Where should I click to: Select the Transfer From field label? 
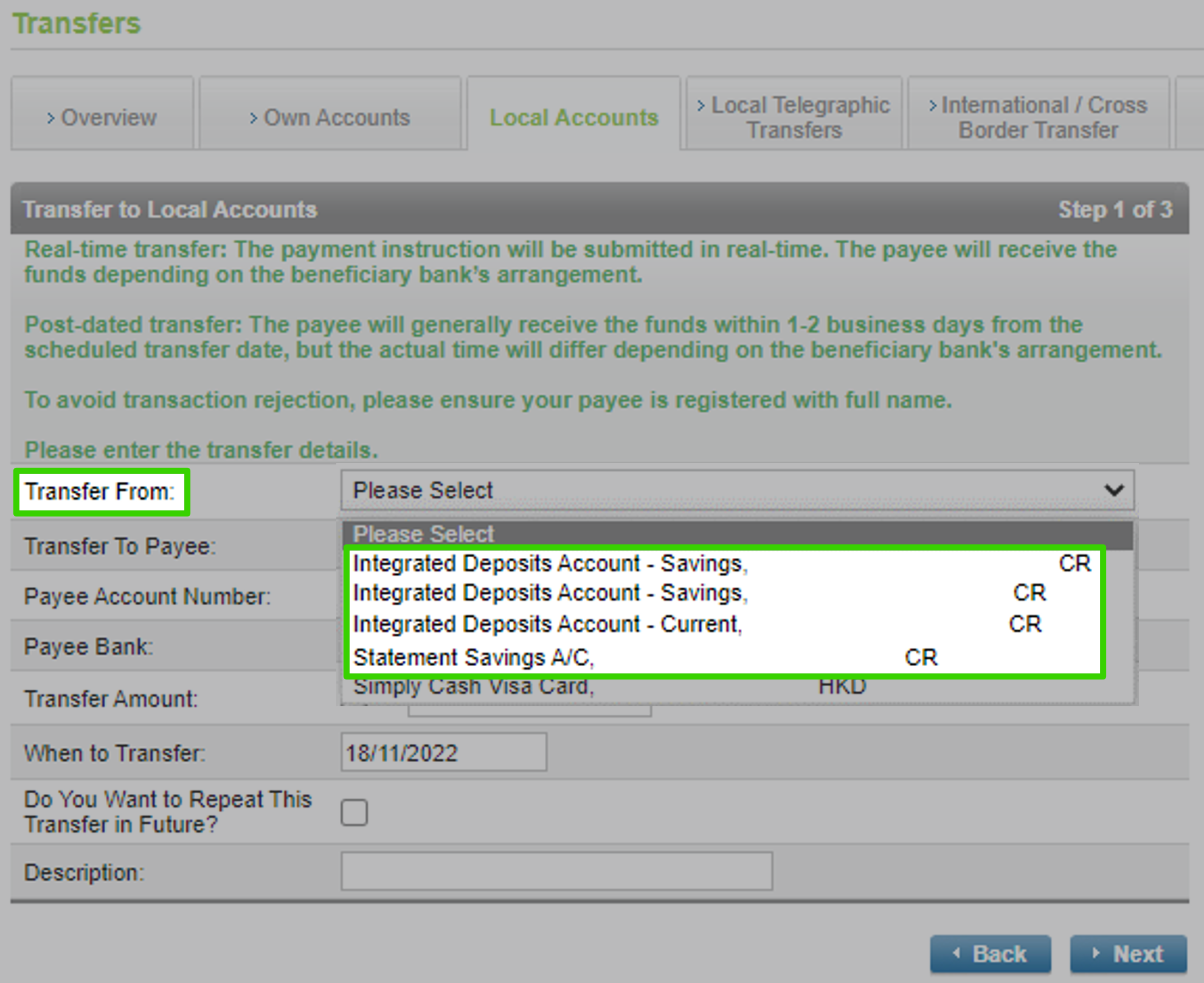[x=100, y=491]
